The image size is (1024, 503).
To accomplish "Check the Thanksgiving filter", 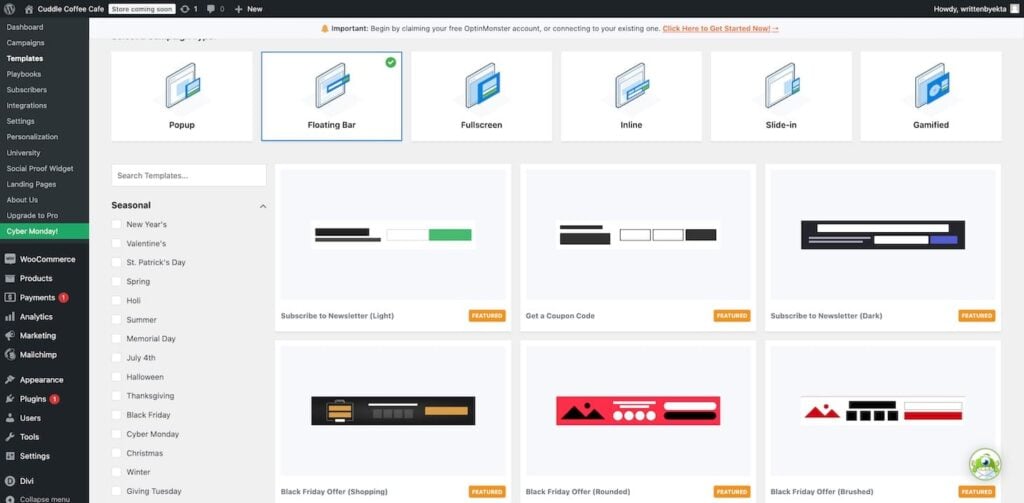I will click(x=116, y=396).
